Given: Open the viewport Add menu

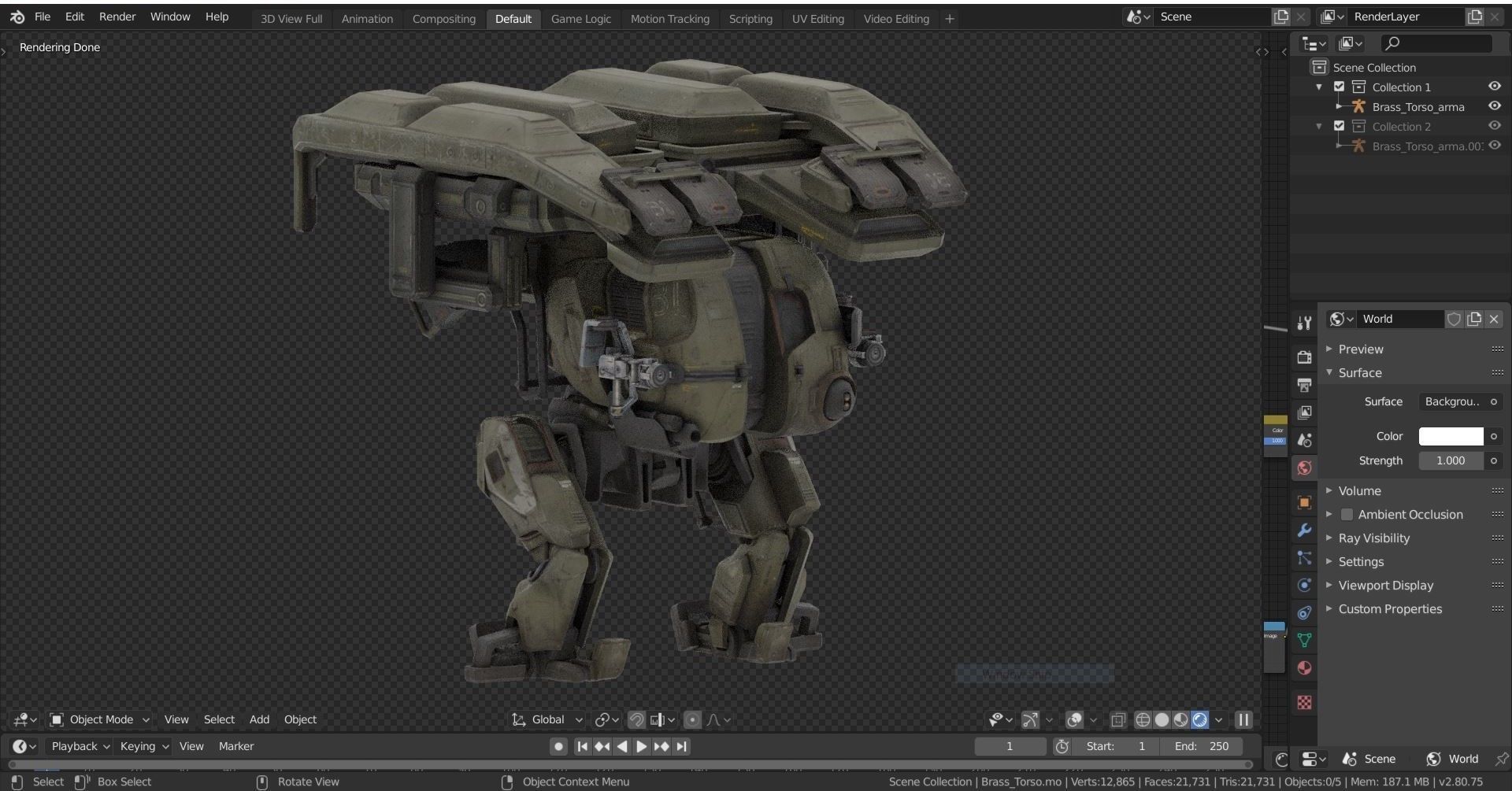Looking at the screenshot, I should (259, 719).
